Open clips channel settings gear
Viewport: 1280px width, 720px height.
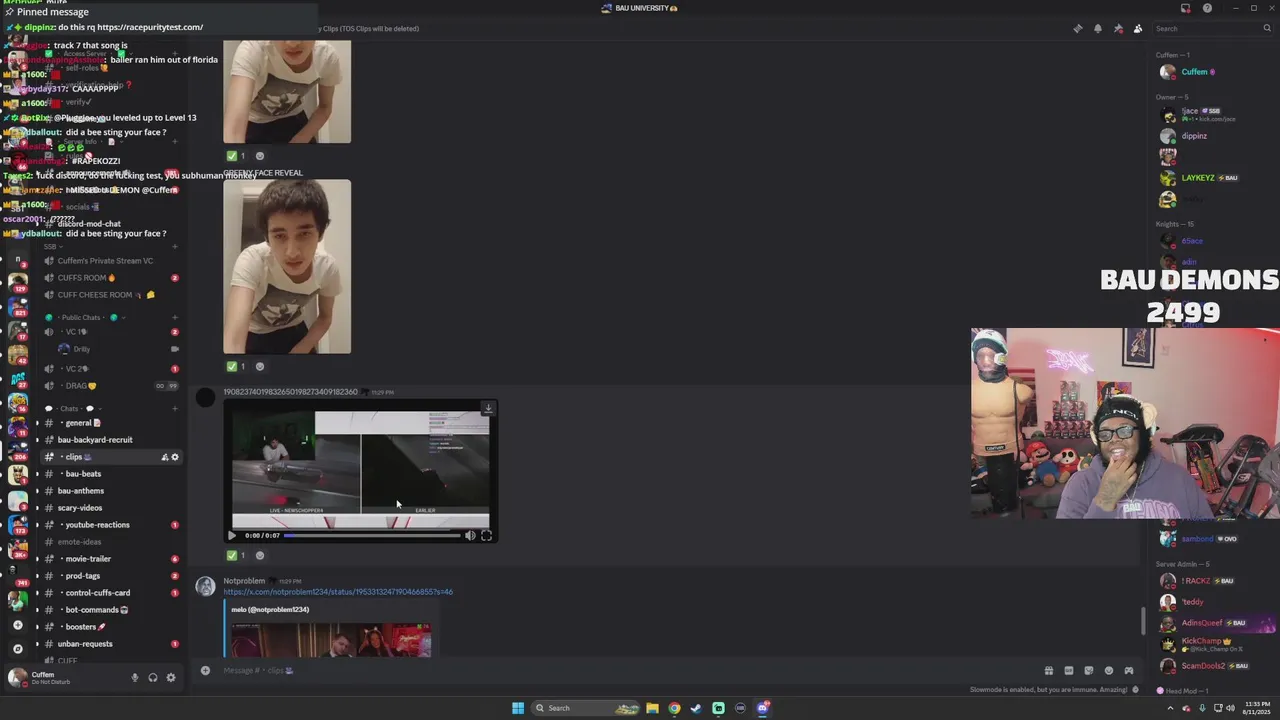click(x=175, y=457)
